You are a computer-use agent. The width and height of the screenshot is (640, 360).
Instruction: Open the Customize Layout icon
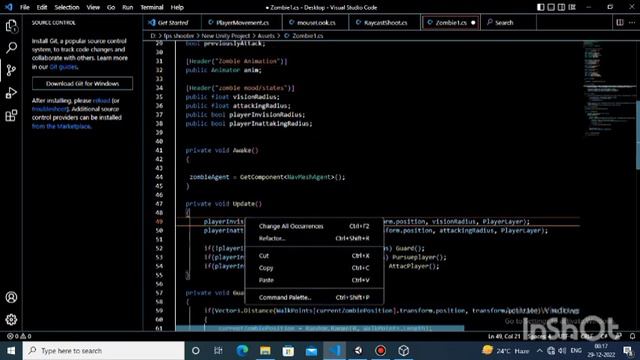(x=572, y=7)
